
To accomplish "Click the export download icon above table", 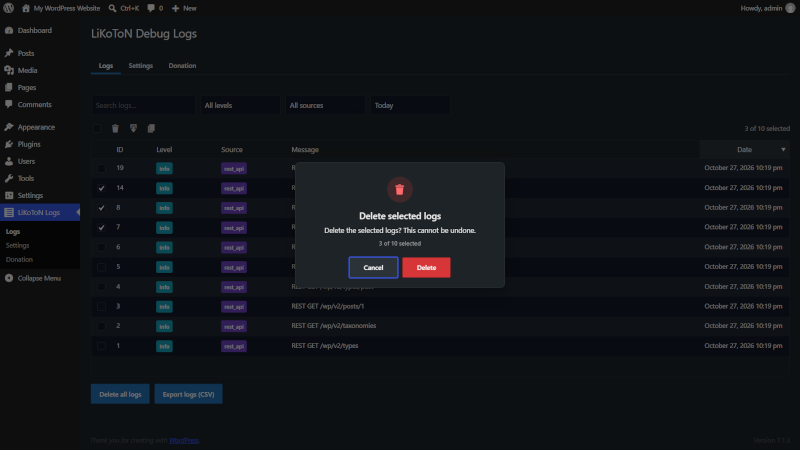I will (133, 129).
